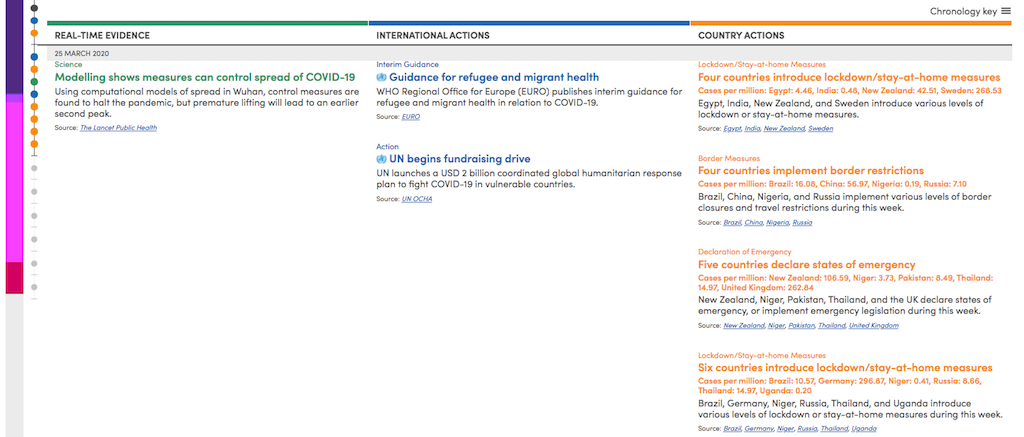Click the 'Declaration of Emergency' category label
Viewport: 1024px width, 437px height.
point(744,251)
